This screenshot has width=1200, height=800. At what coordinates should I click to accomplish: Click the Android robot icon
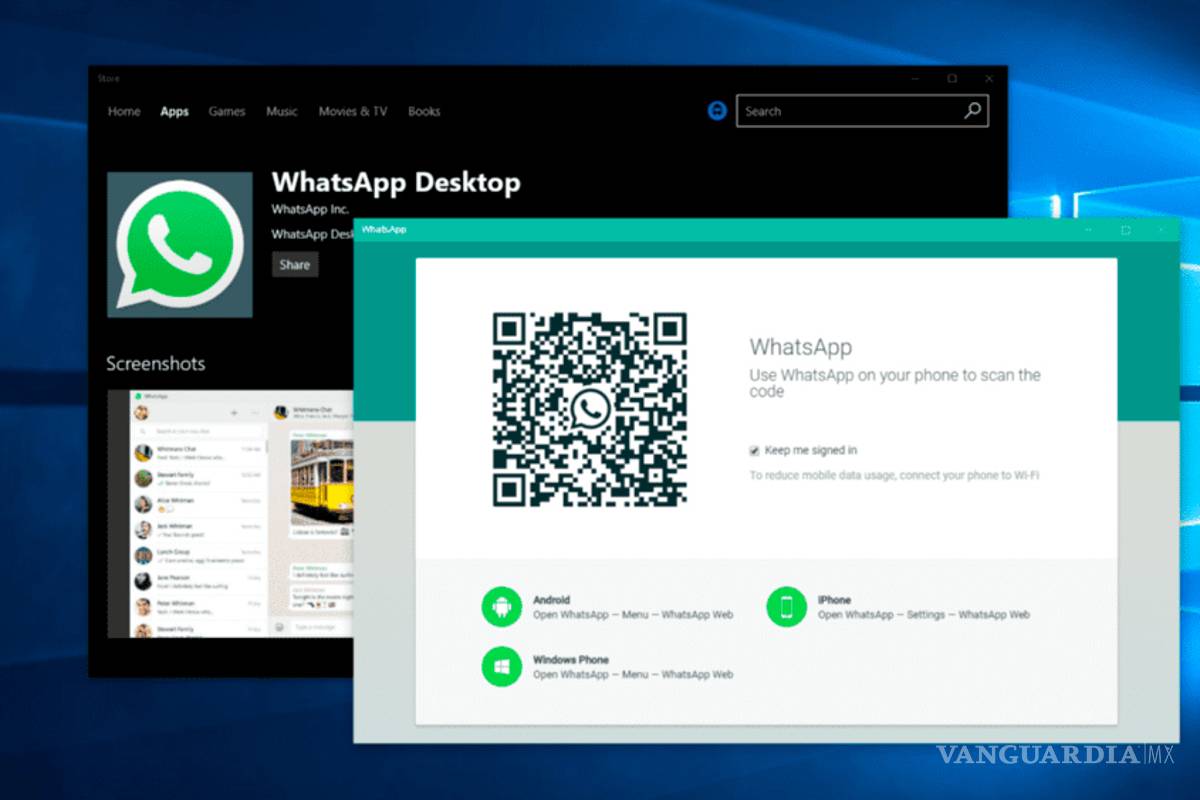coord(500,606)
